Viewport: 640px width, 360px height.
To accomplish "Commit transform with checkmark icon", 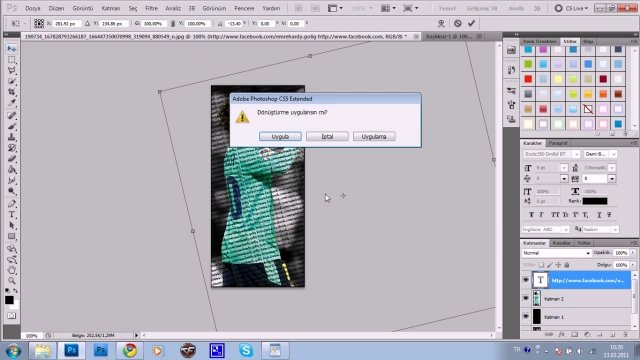I will pyautogui.click(x=471, y=23).
